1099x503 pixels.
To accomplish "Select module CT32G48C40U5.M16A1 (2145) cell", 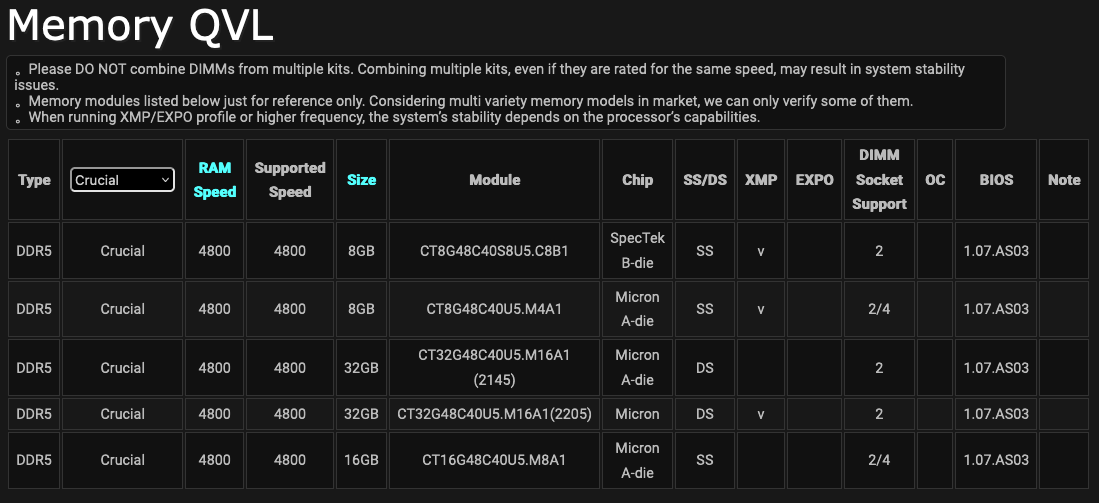I will tap(495, 368).
